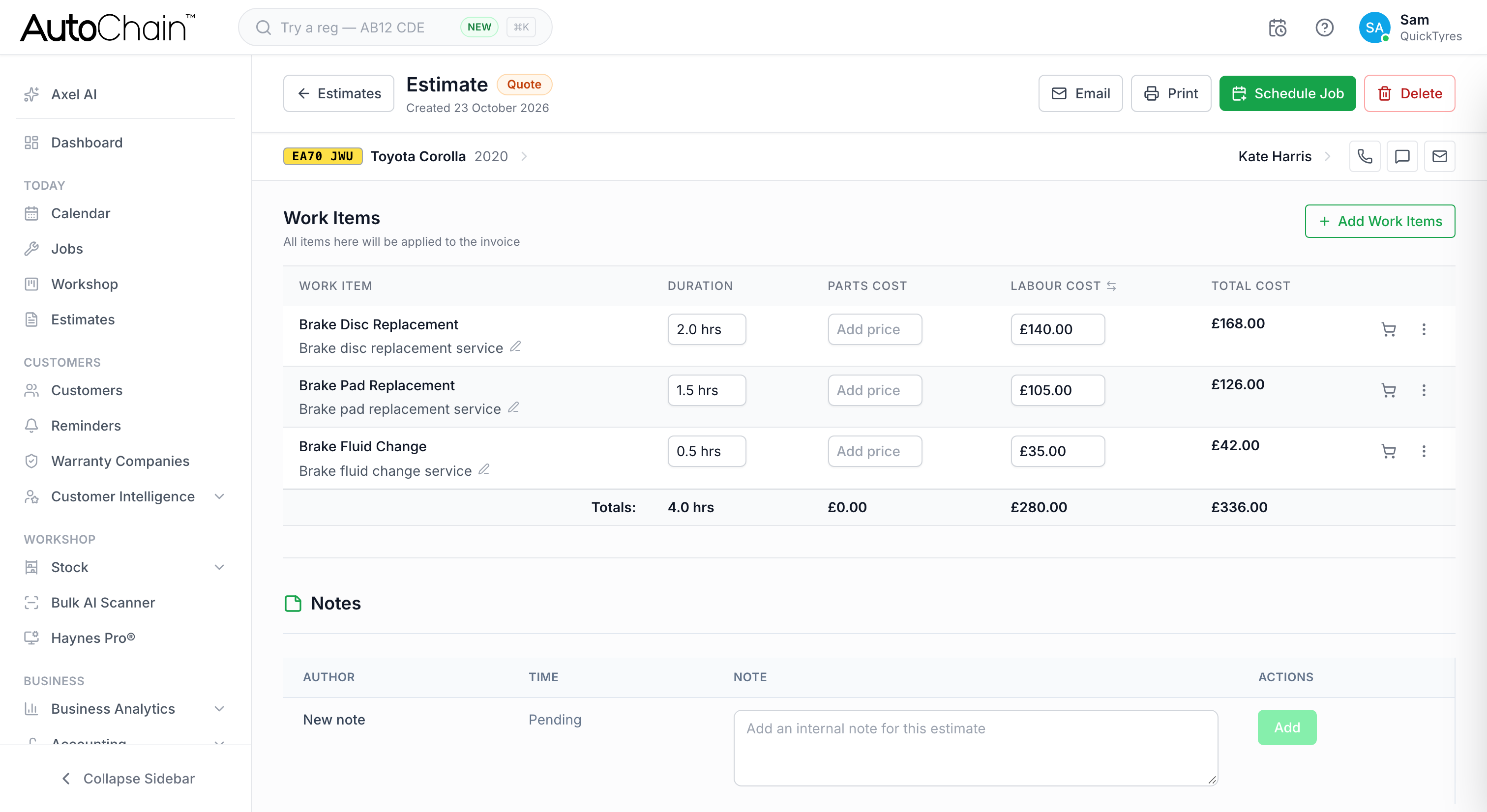
Task: Open Kate Harris customer details chevron
Action: tap(1328, 156)
